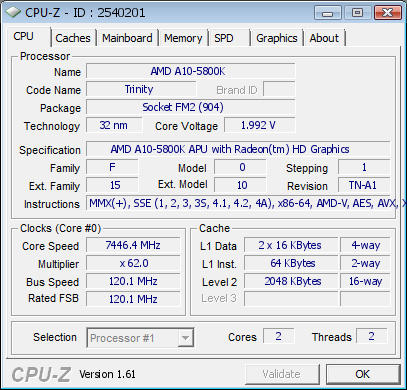
Task: Select the Memory tab
Action: point(183,38)
